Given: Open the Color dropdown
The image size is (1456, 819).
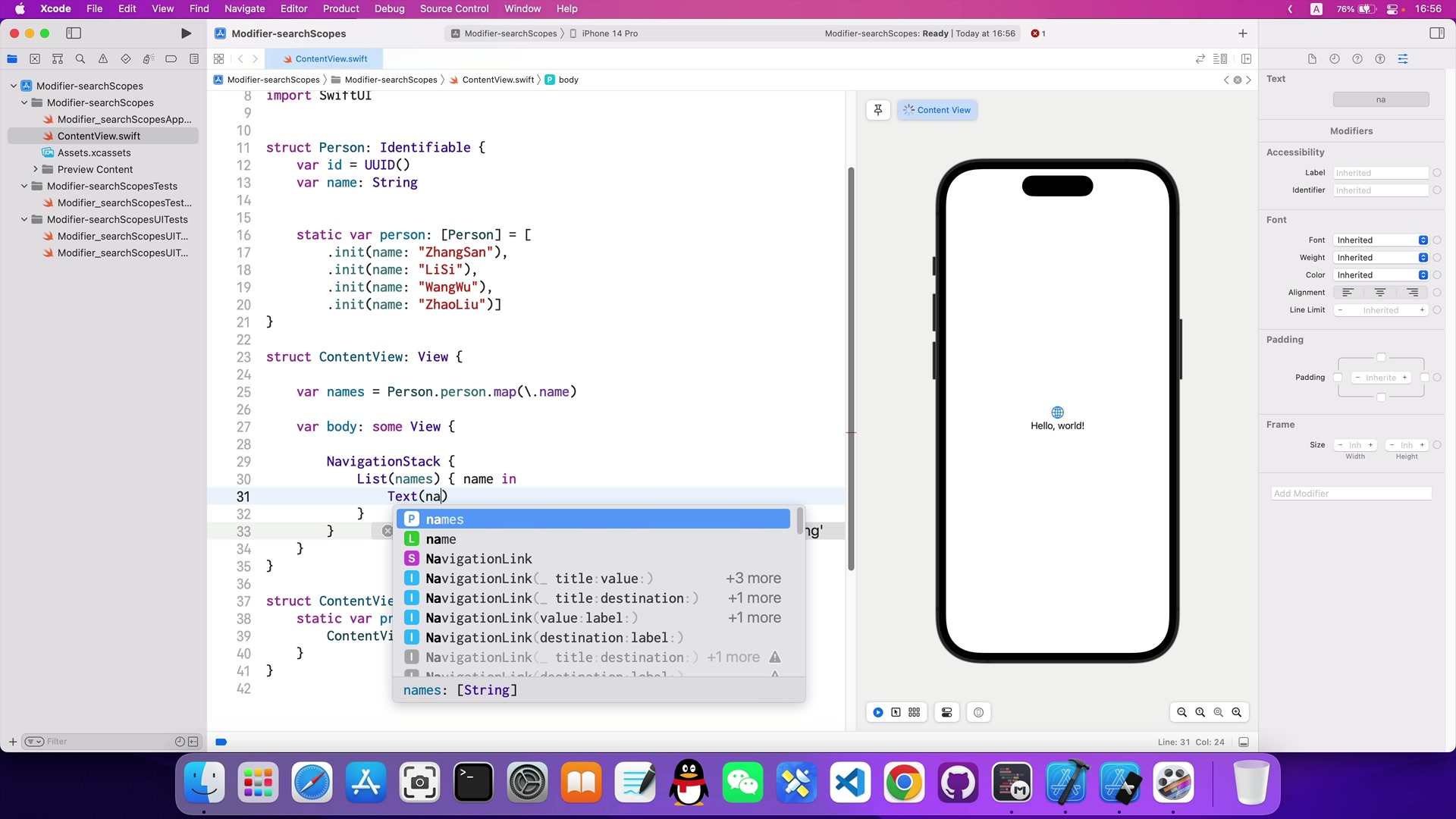Looking at the screenshot, I should [x=1381, y=275].
